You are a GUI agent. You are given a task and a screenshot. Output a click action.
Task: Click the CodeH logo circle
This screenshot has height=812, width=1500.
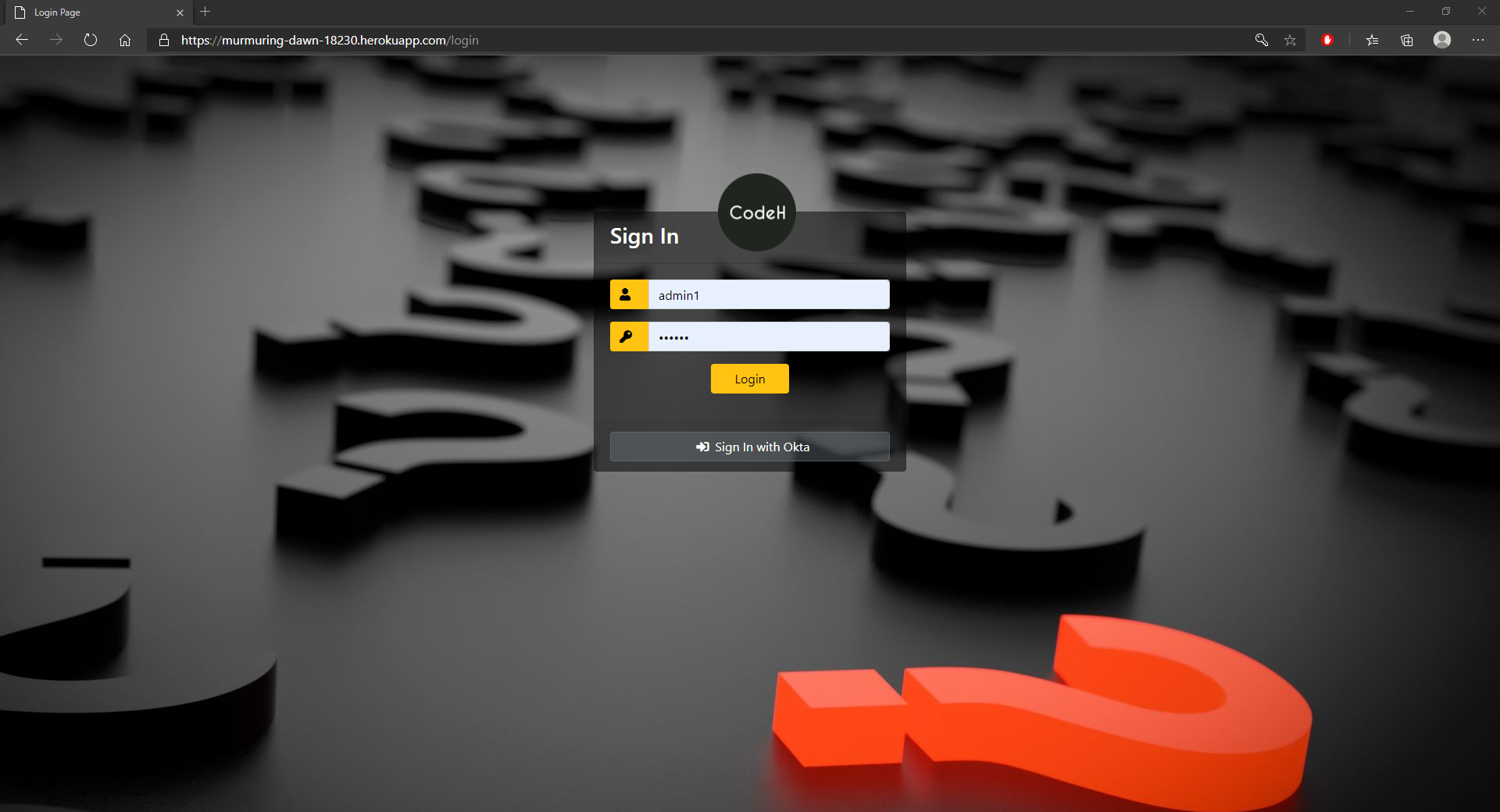pyautogui.click(x=757, y=212)
